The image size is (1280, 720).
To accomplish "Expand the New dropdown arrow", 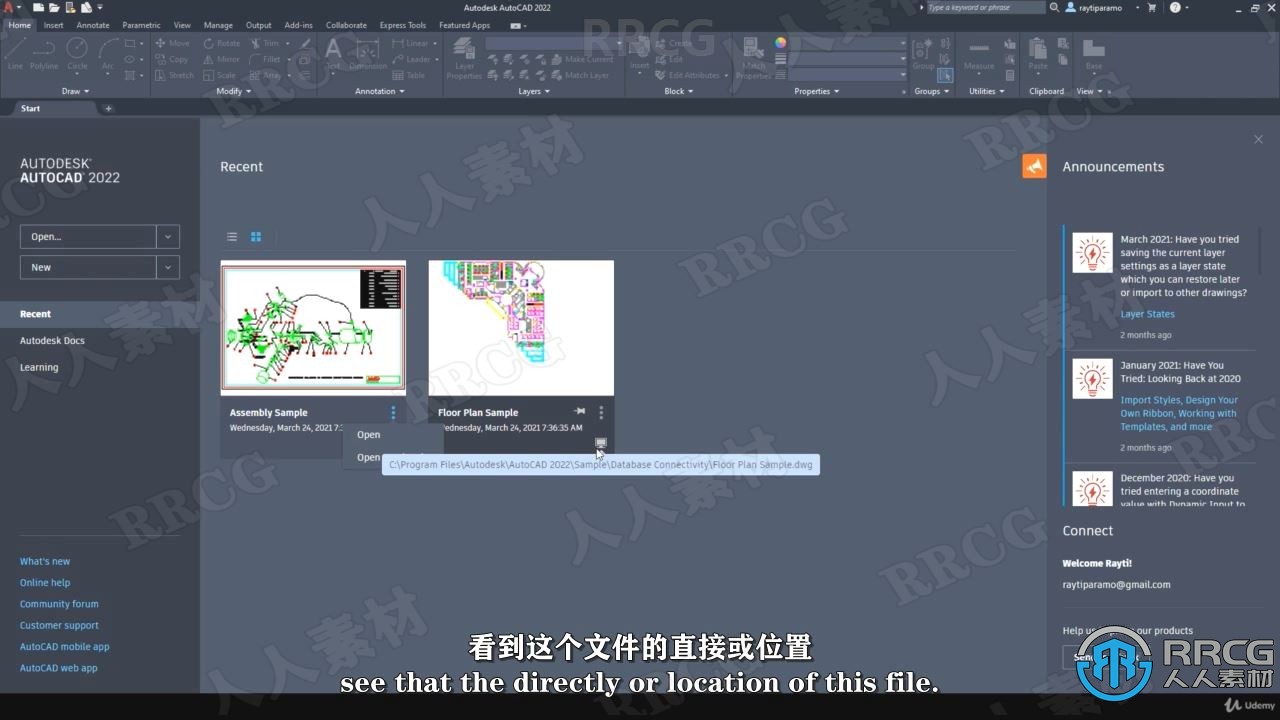I will coord(168,267).
